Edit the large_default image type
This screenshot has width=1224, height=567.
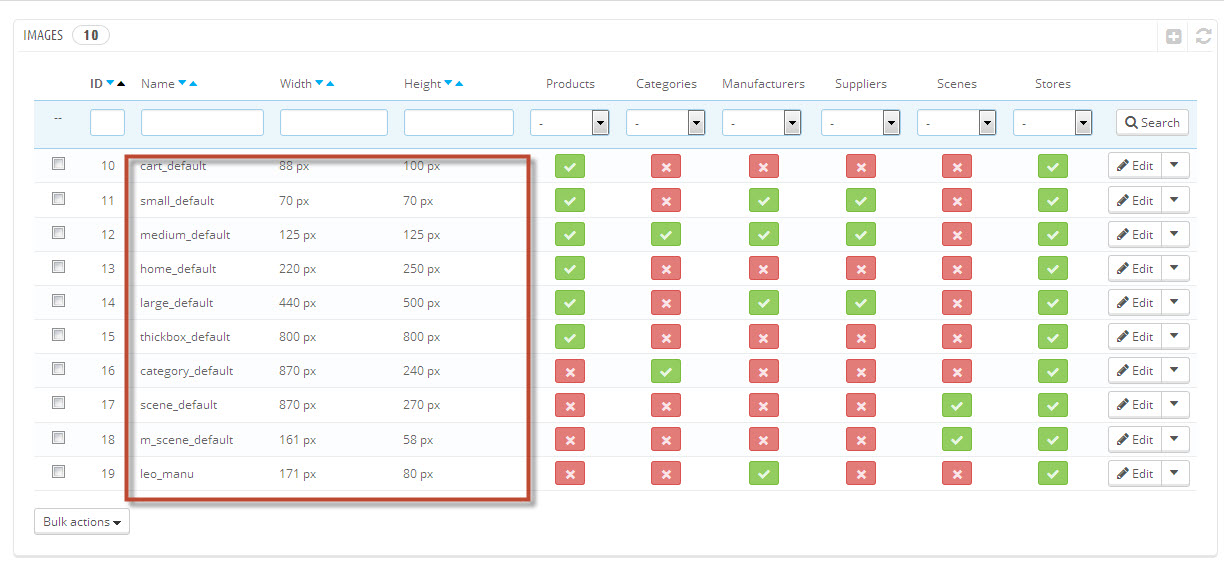pyautogui.click(x=1135, y=303)
